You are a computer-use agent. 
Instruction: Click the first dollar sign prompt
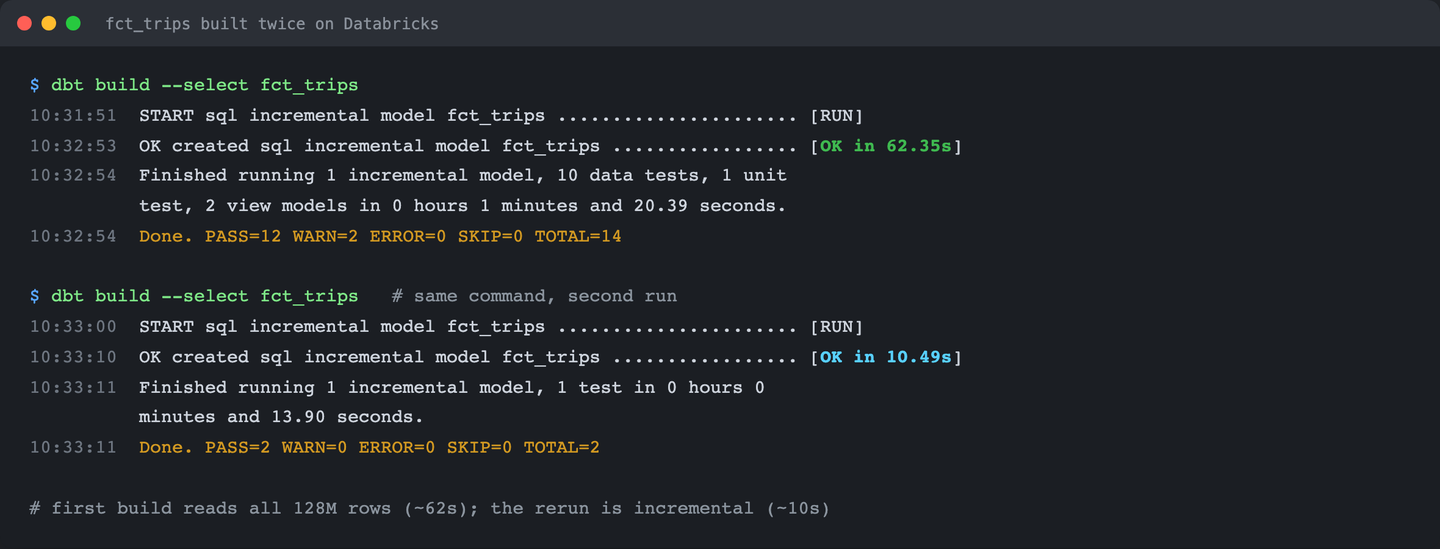coord(35,85)
